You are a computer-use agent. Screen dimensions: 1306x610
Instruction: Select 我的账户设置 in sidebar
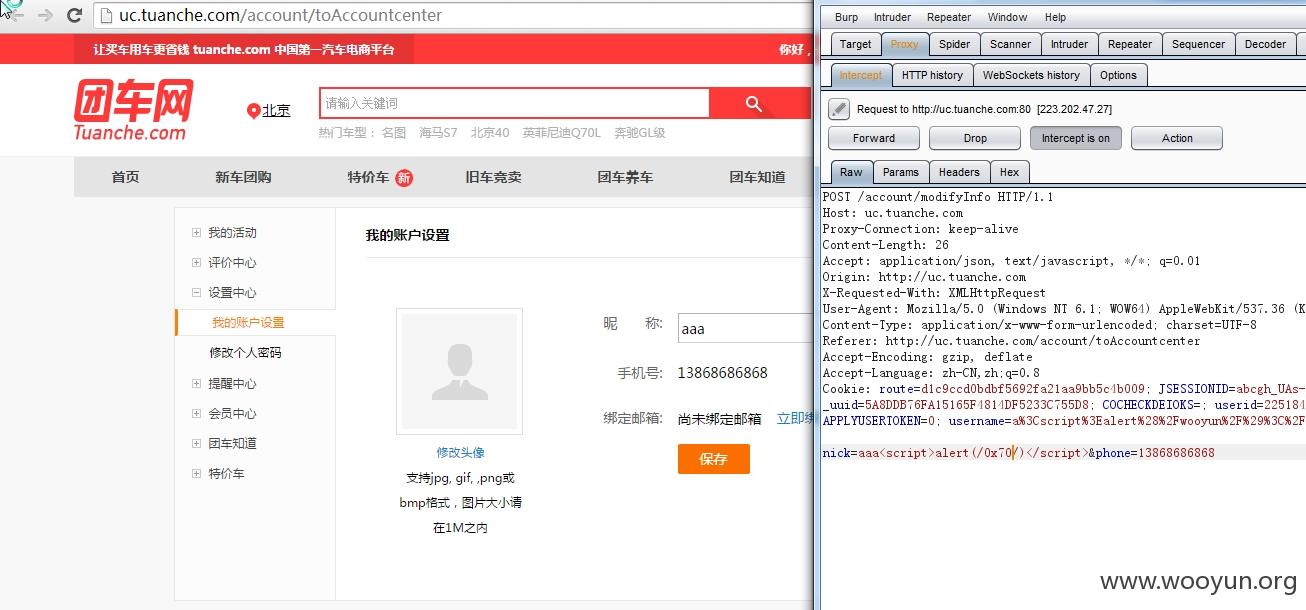click(248, 323)
